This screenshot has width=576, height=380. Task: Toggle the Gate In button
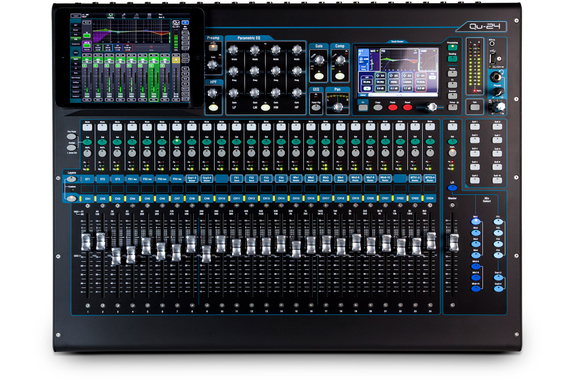318,76
